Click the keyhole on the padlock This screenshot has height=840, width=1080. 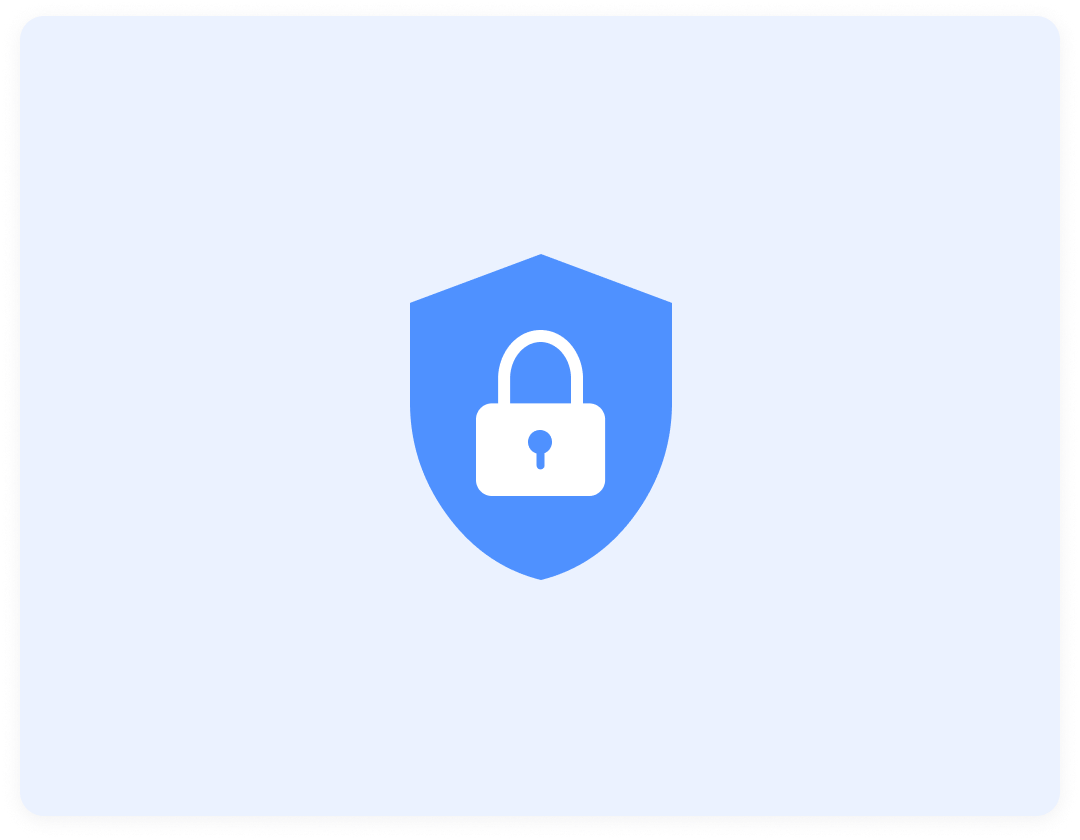pyautogui.click(x=540, y=450)
